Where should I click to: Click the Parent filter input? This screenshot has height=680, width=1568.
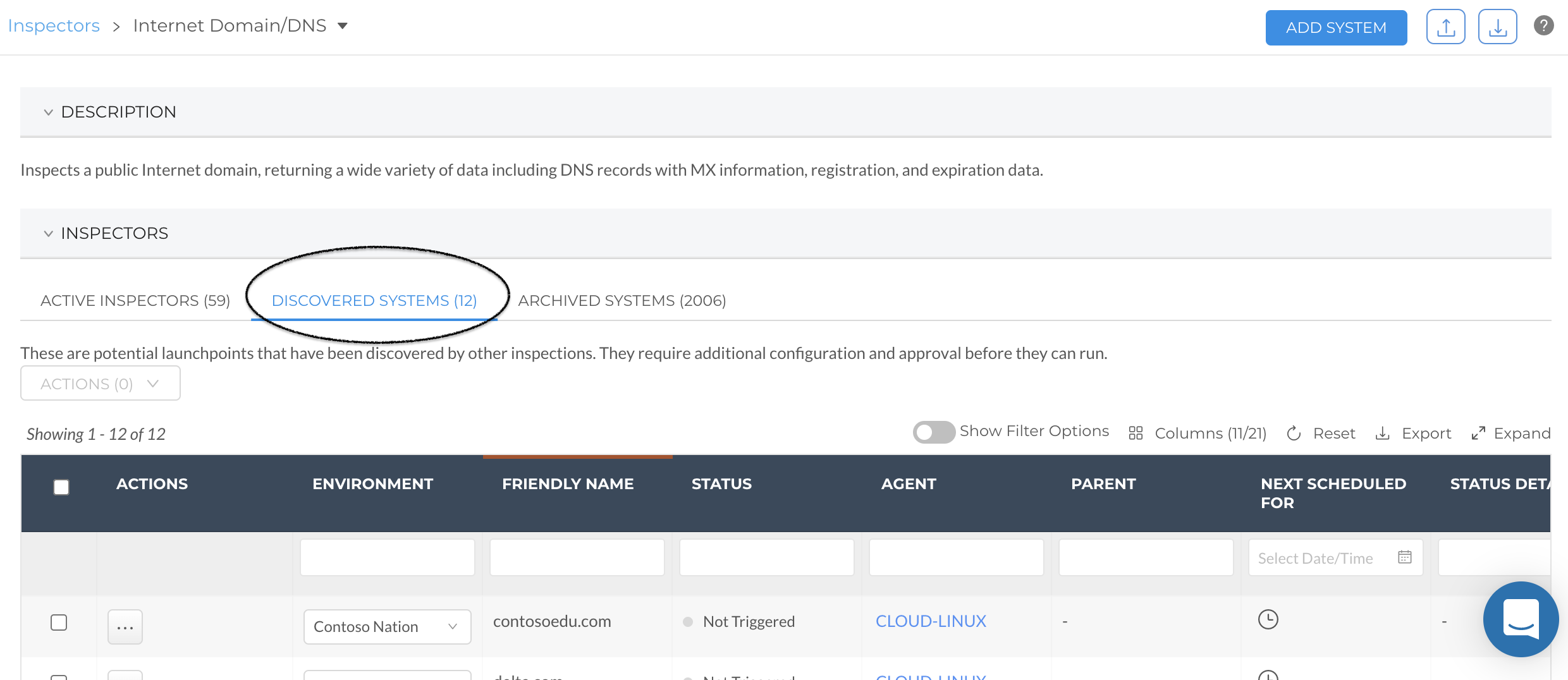(x=1146, y=557)
